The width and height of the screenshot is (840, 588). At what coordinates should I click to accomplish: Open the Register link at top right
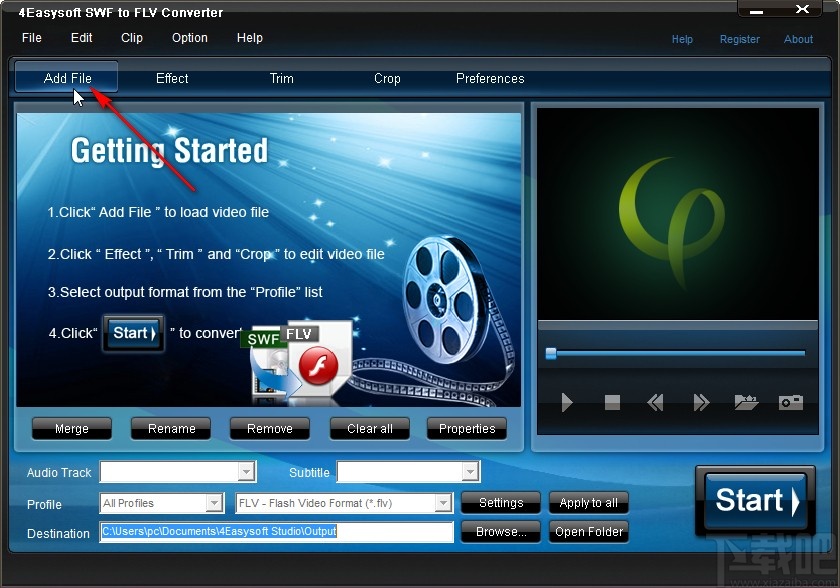[740, 39]
